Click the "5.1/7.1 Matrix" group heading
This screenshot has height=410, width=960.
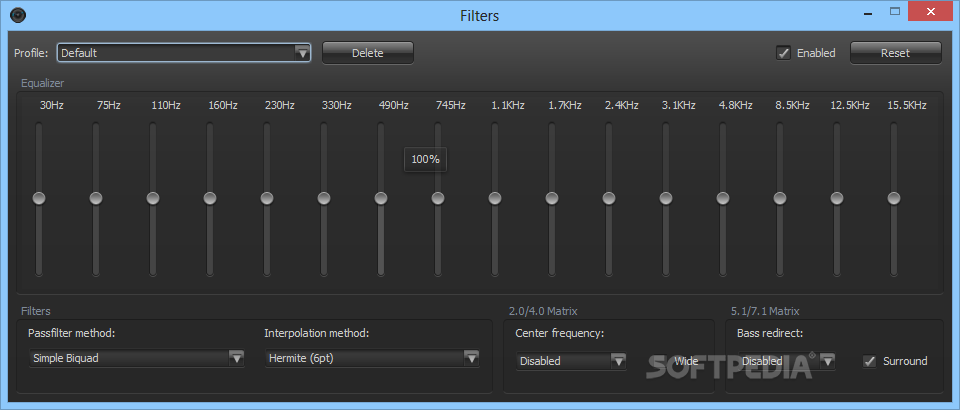(x=765, y=311)
